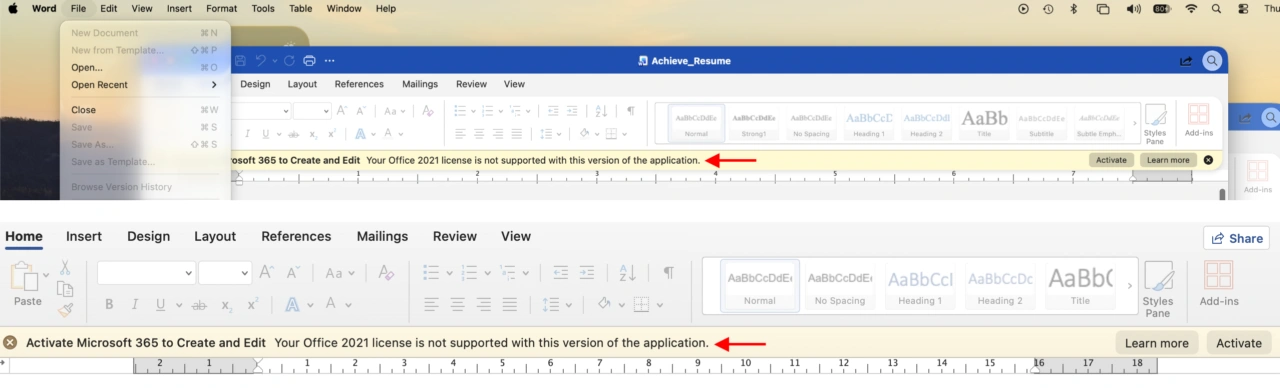1280x388 pixels.
Task: Toggle Bold in the lower ribbon
Action: pyautogui.click(x=109, y=304)
